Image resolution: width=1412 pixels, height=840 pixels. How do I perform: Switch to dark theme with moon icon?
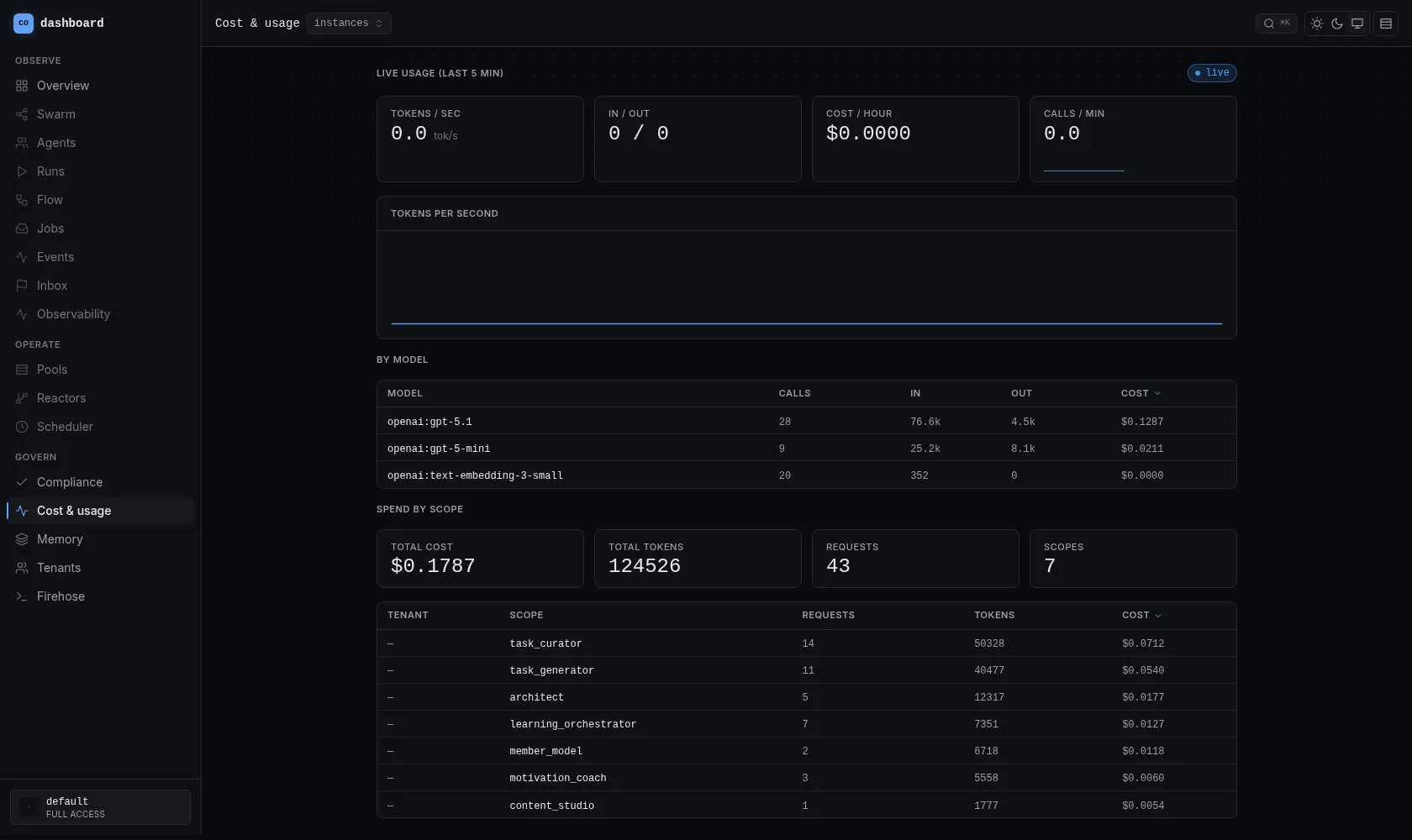pyautogui.click(x=1337, y=24)
